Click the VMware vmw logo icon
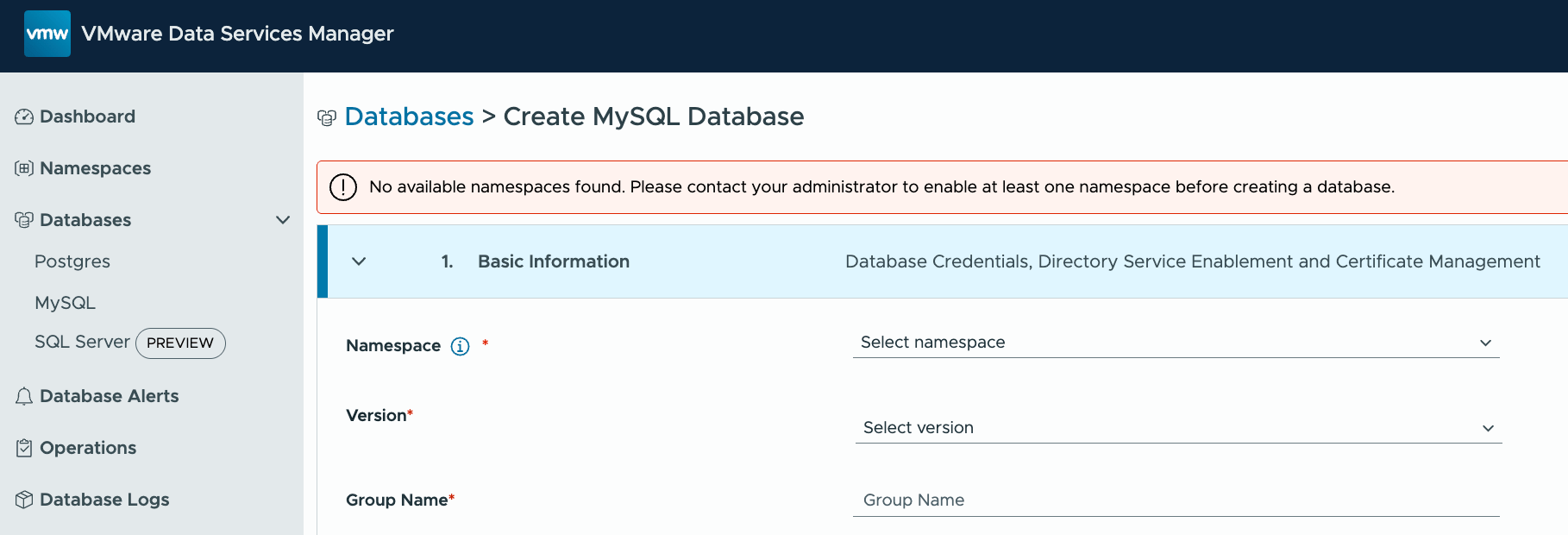Screen dimensions: 1568x535 tap(47, 34)
